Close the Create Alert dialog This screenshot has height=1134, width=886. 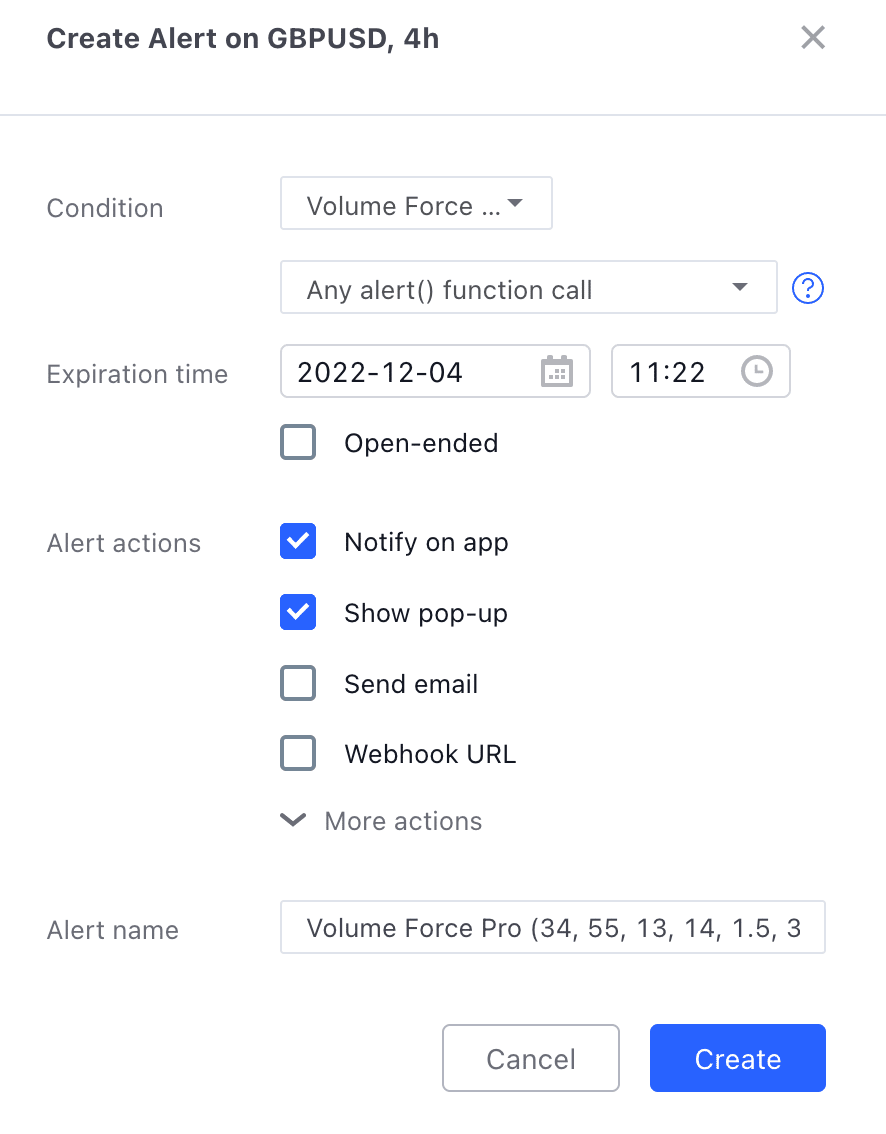pyautogui.click(x=813, y=38)
